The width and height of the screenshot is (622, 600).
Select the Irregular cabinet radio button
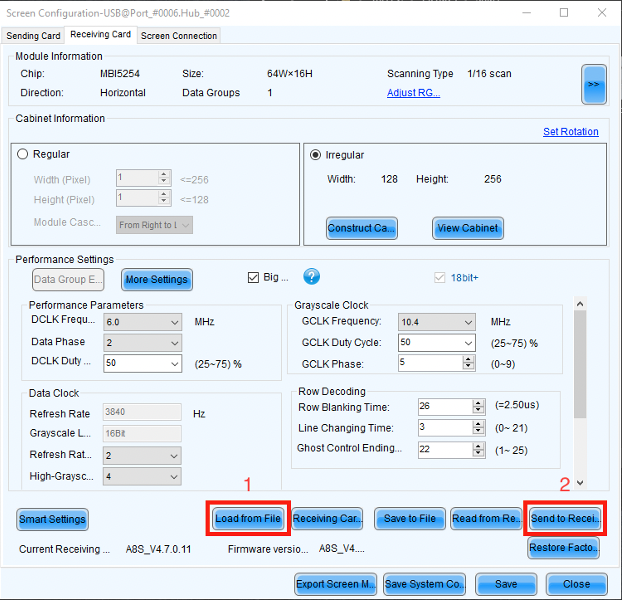click(316, 155)
